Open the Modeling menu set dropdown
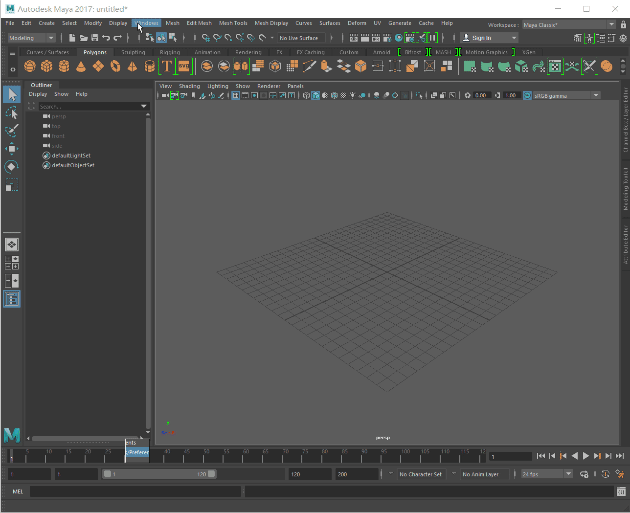Image resolution: width=630 pixels, height=513 pixels. point(36,38)
